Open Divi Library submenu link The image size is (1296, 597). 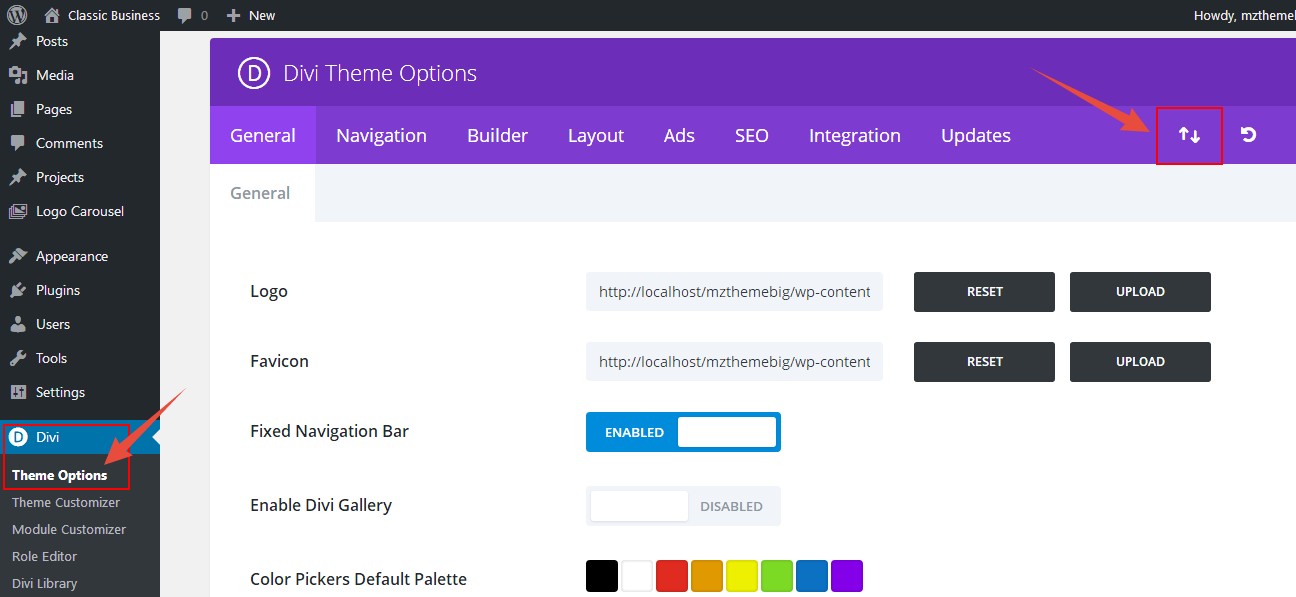pos(44,583)
